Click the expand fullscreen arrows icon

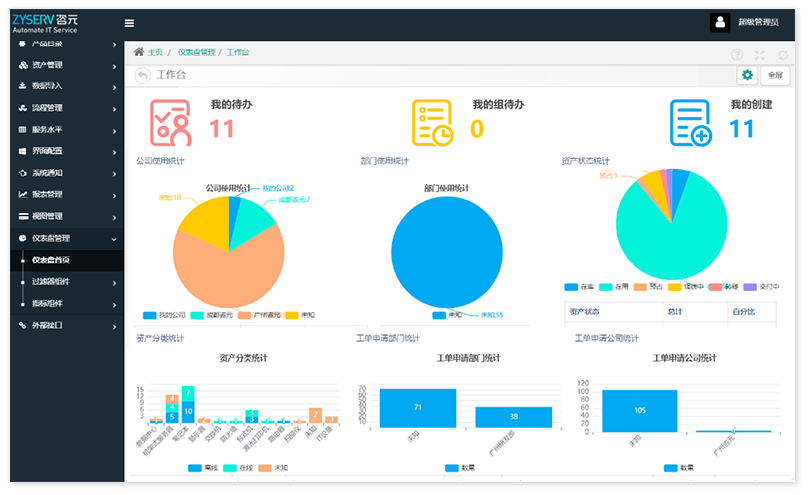tap(760, 55)
